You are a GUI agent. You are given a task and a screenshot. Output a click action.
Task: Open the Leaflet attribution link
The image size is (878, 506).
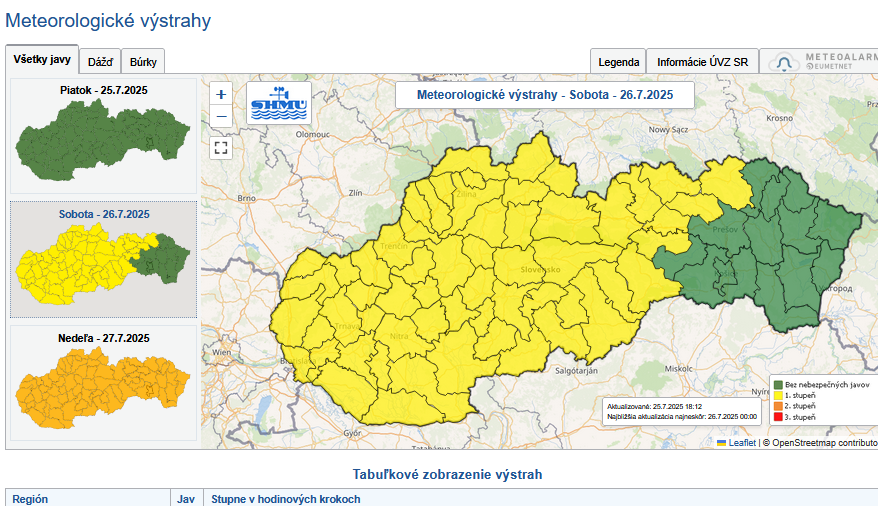click(x=741, y=442)
